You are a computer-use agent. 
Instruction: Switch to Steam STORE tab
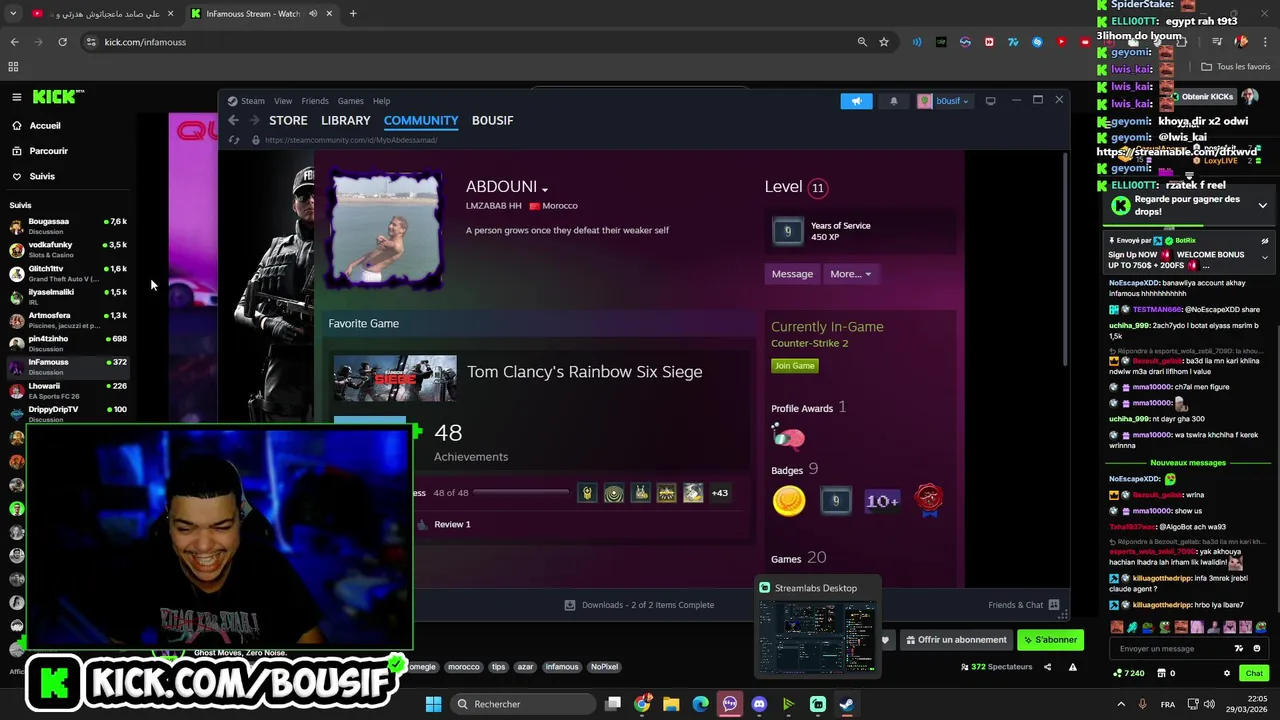click(288, 120)
